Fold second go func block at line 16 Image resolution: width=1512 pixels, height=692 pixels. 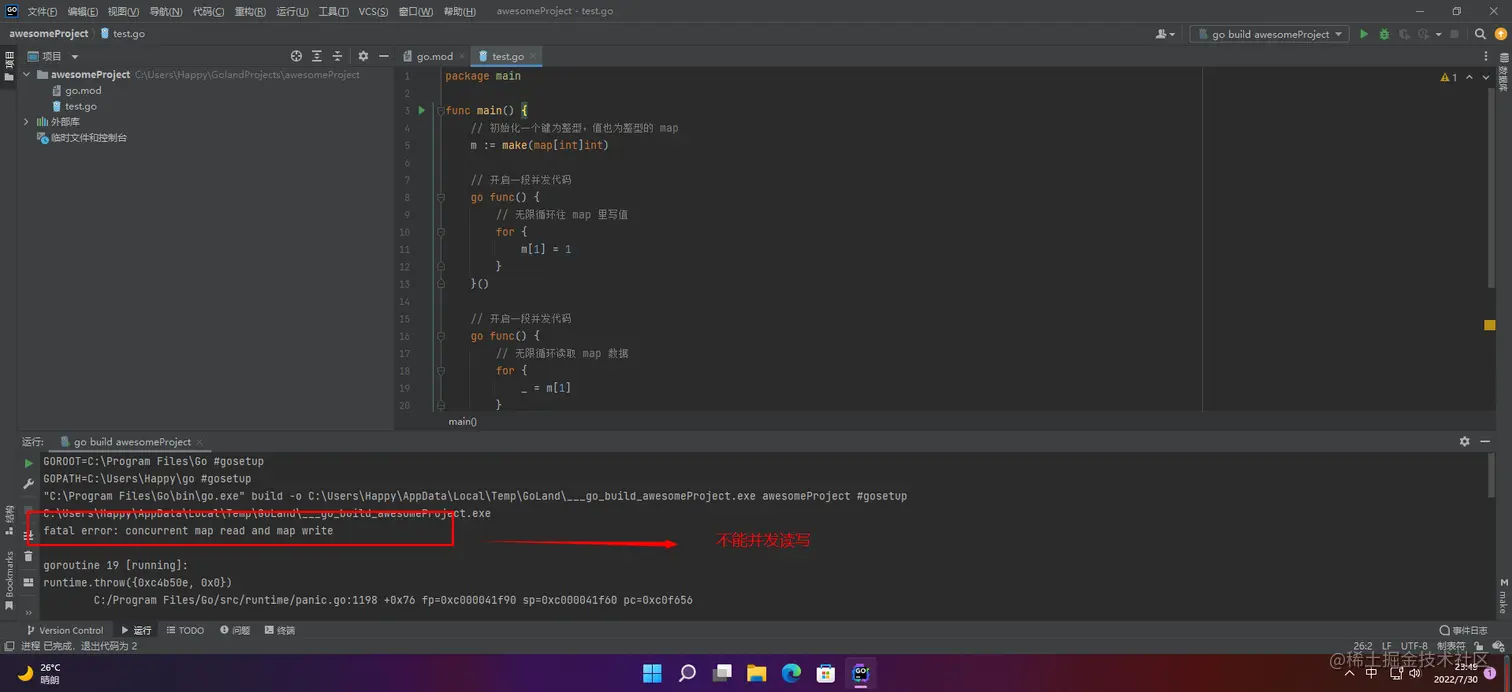pos(440,336)
